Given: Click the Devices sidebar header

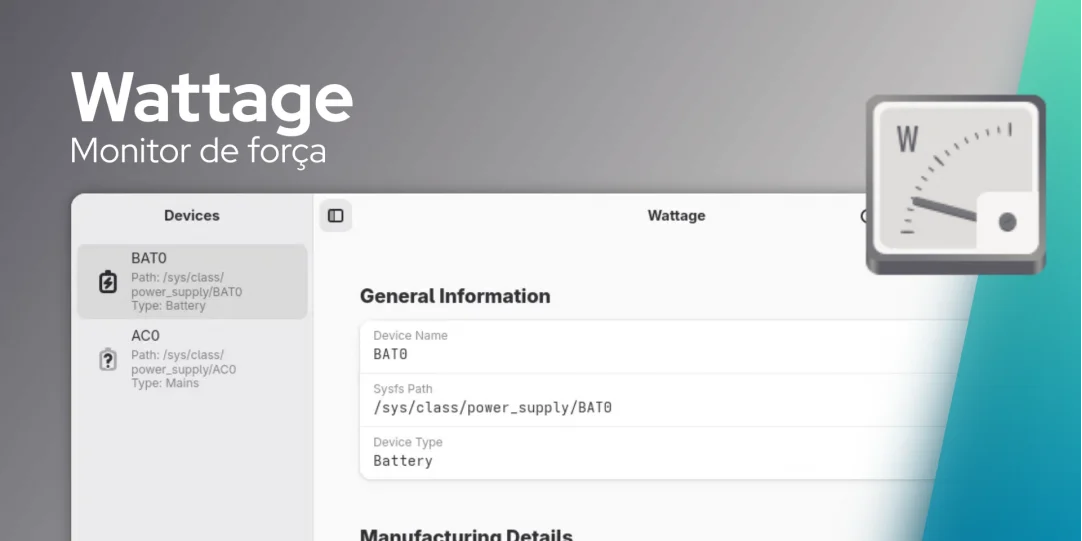Looking at the screenshot, I should (x=192, y=215).
